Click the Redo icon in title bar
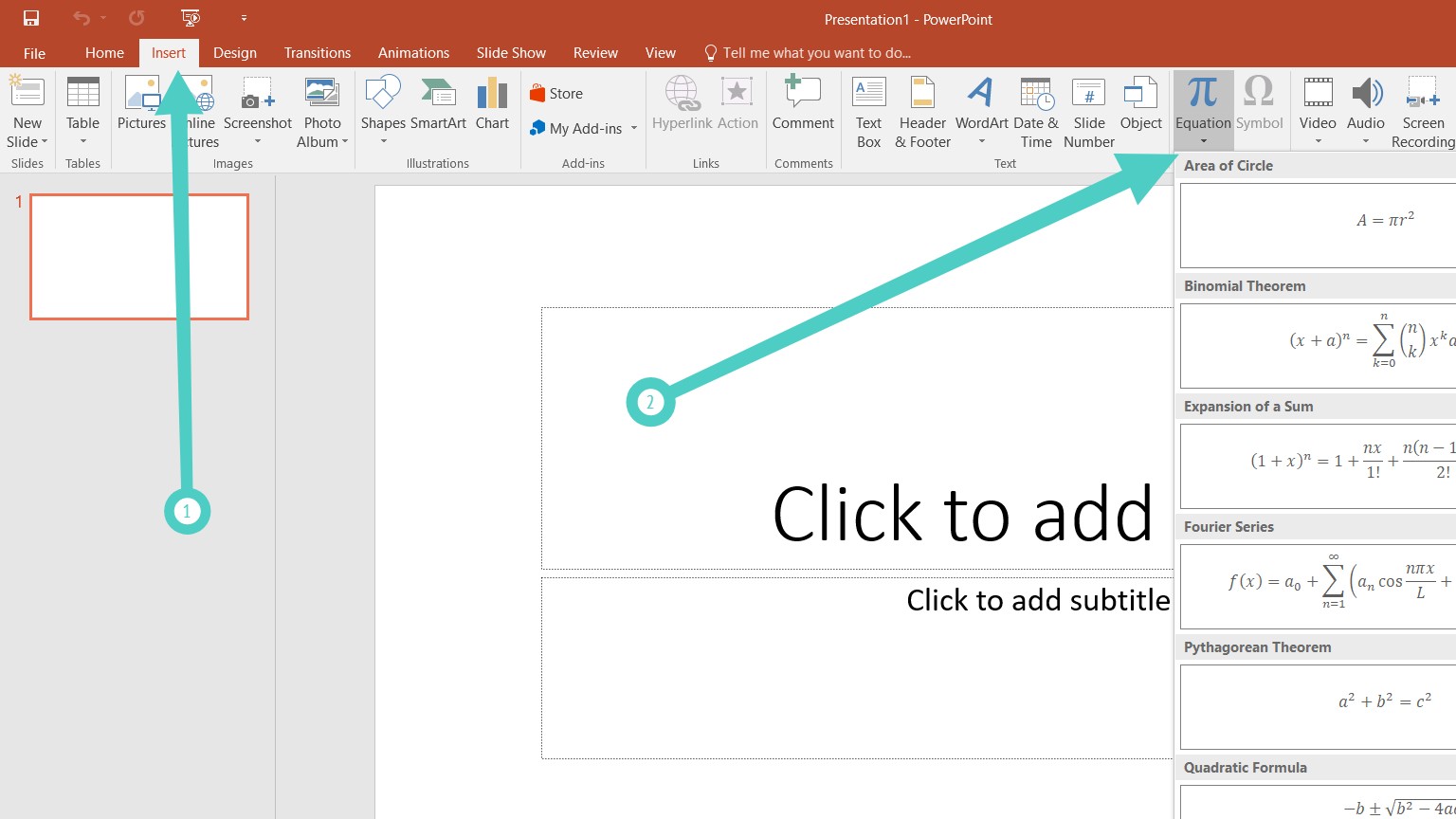Screen dimensions: 1456x819 click(136, 18)
